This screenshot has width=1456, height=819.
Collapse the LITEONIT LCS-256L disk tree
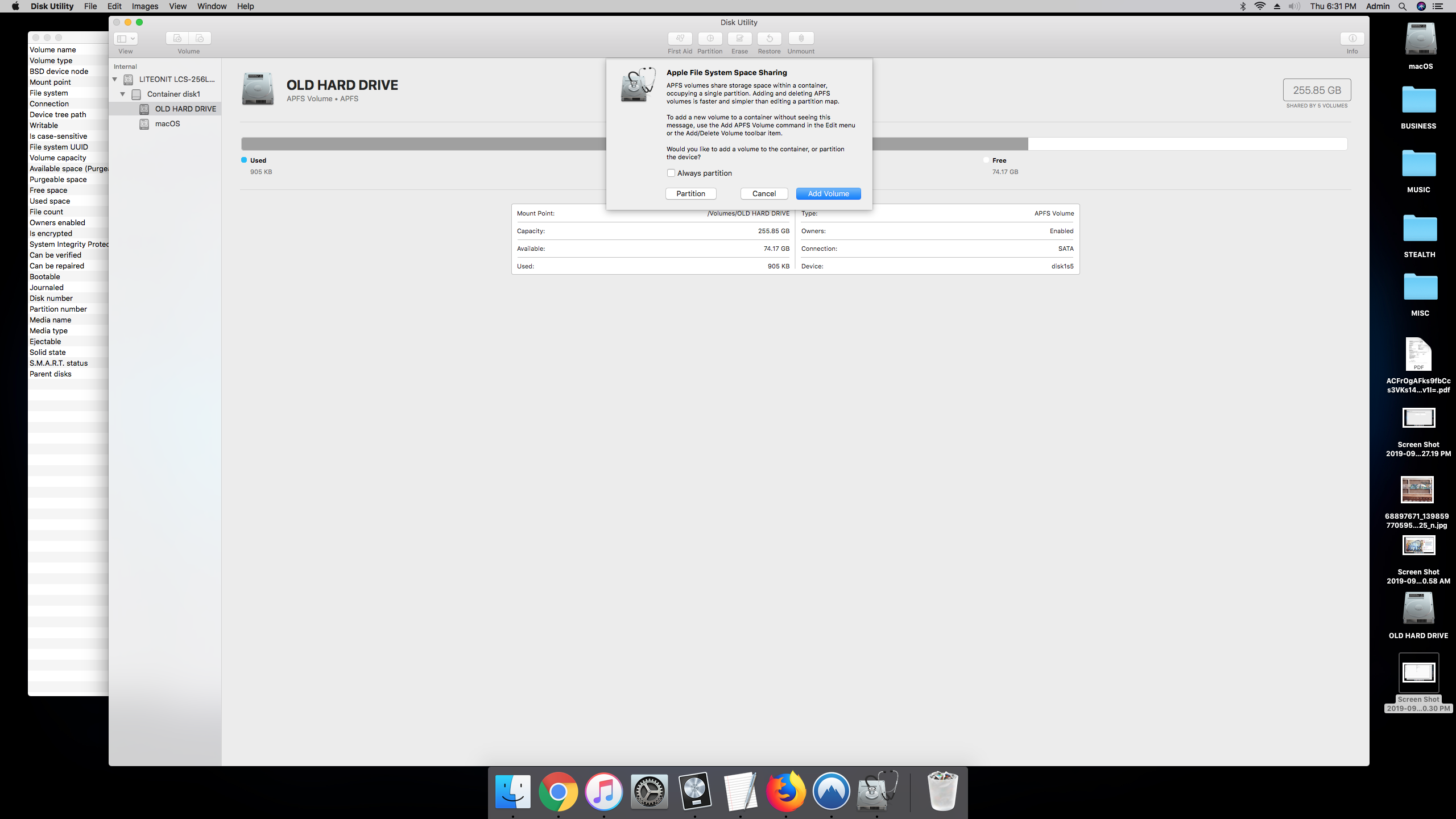[115, 80]
